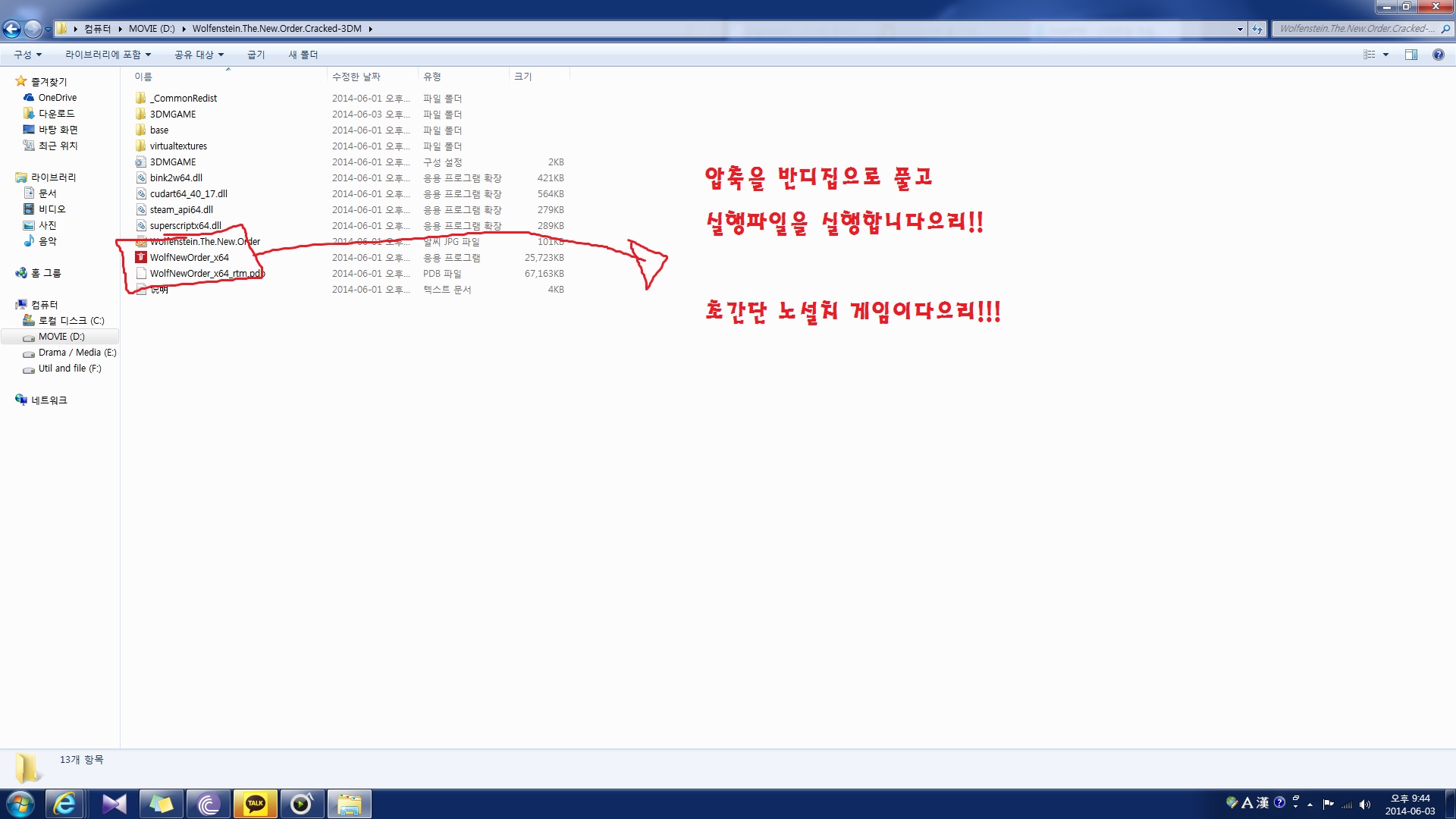1456x819 pixels.
Task: Select steam_api64.dll file icon
Action: coord(140,209)
